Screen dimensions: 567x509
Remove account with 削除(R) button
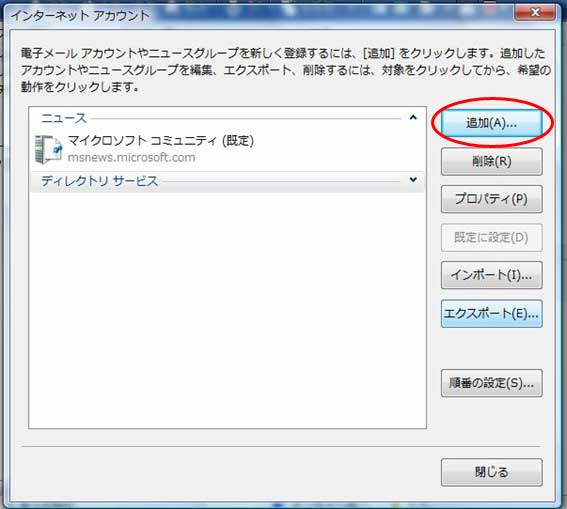[x=491, y=161]
